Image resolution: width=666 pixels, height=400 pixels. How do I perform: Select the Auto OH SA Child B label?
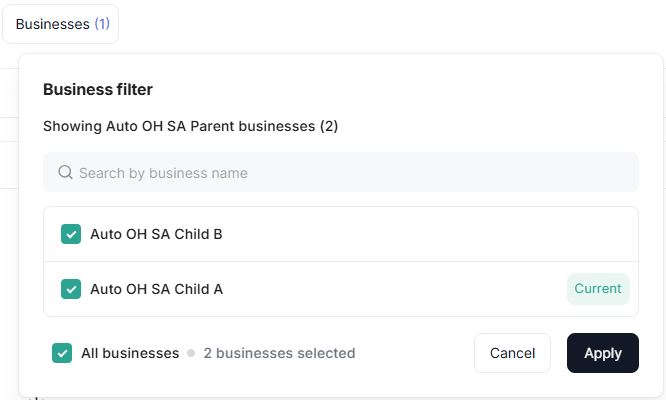tap(156, 234)
